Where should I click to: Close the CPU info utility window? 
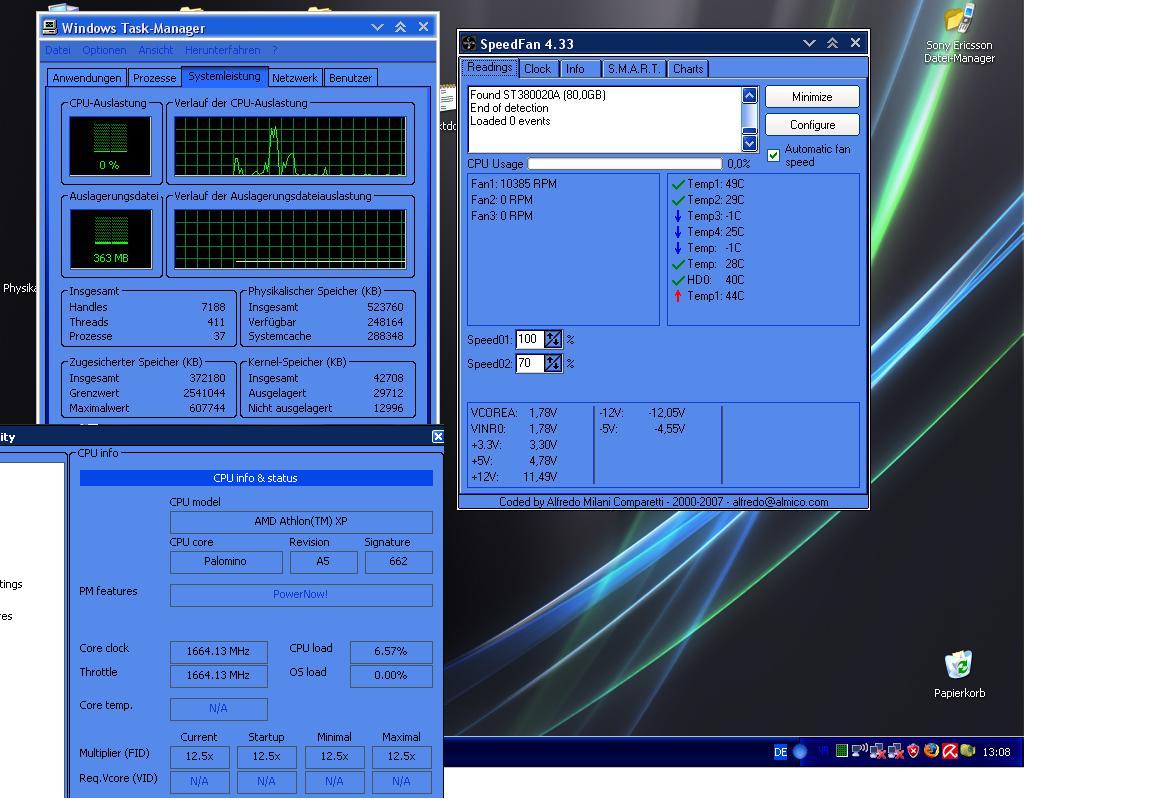[438, 437]
